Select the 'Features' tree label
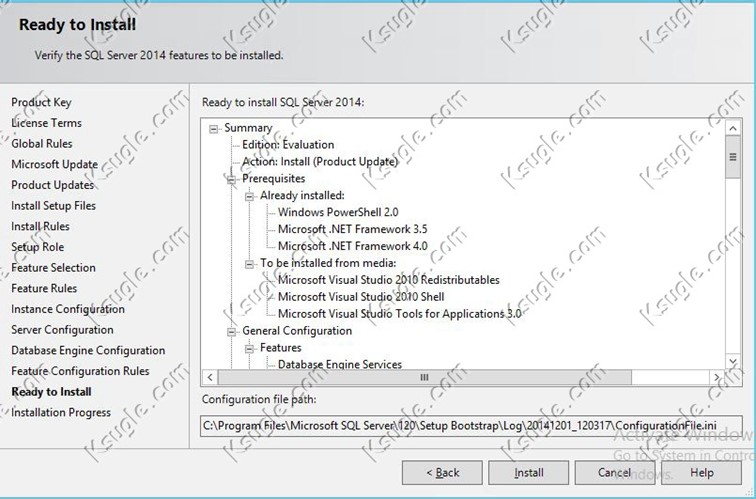756x499 pixels. 281,348
